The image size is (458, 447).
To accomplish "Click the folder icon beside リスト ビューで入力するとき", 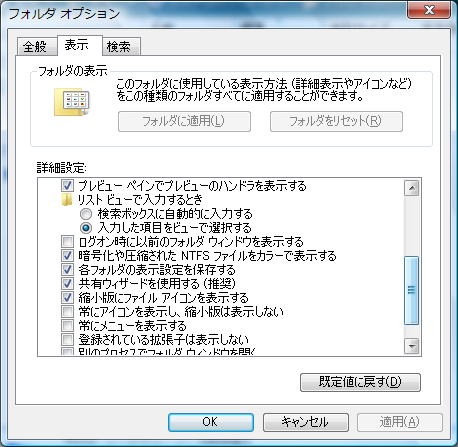I will (67, 200).
